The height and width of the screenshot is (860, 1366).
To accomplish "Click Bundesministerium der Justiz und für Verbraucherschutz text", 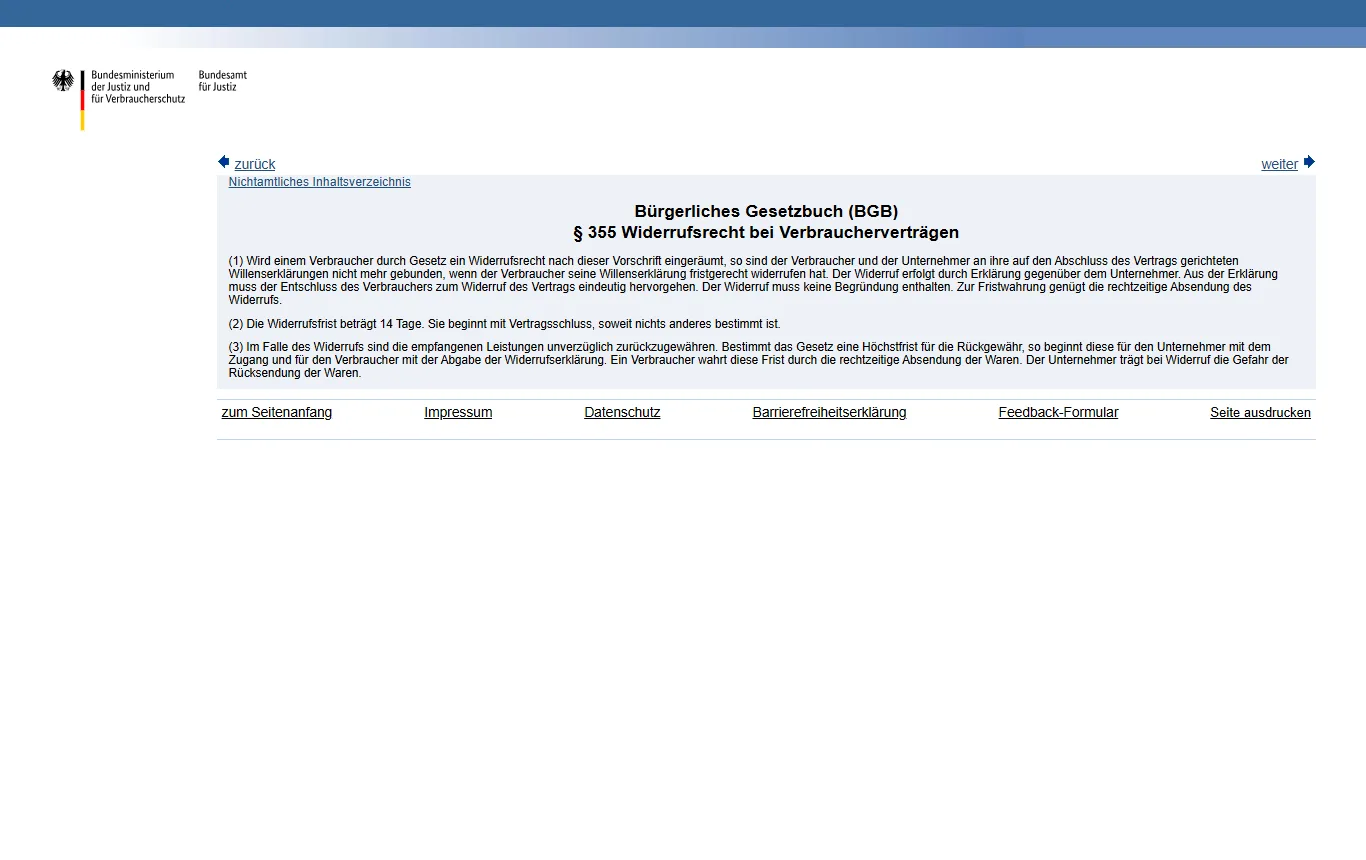I will click(138, 87).
